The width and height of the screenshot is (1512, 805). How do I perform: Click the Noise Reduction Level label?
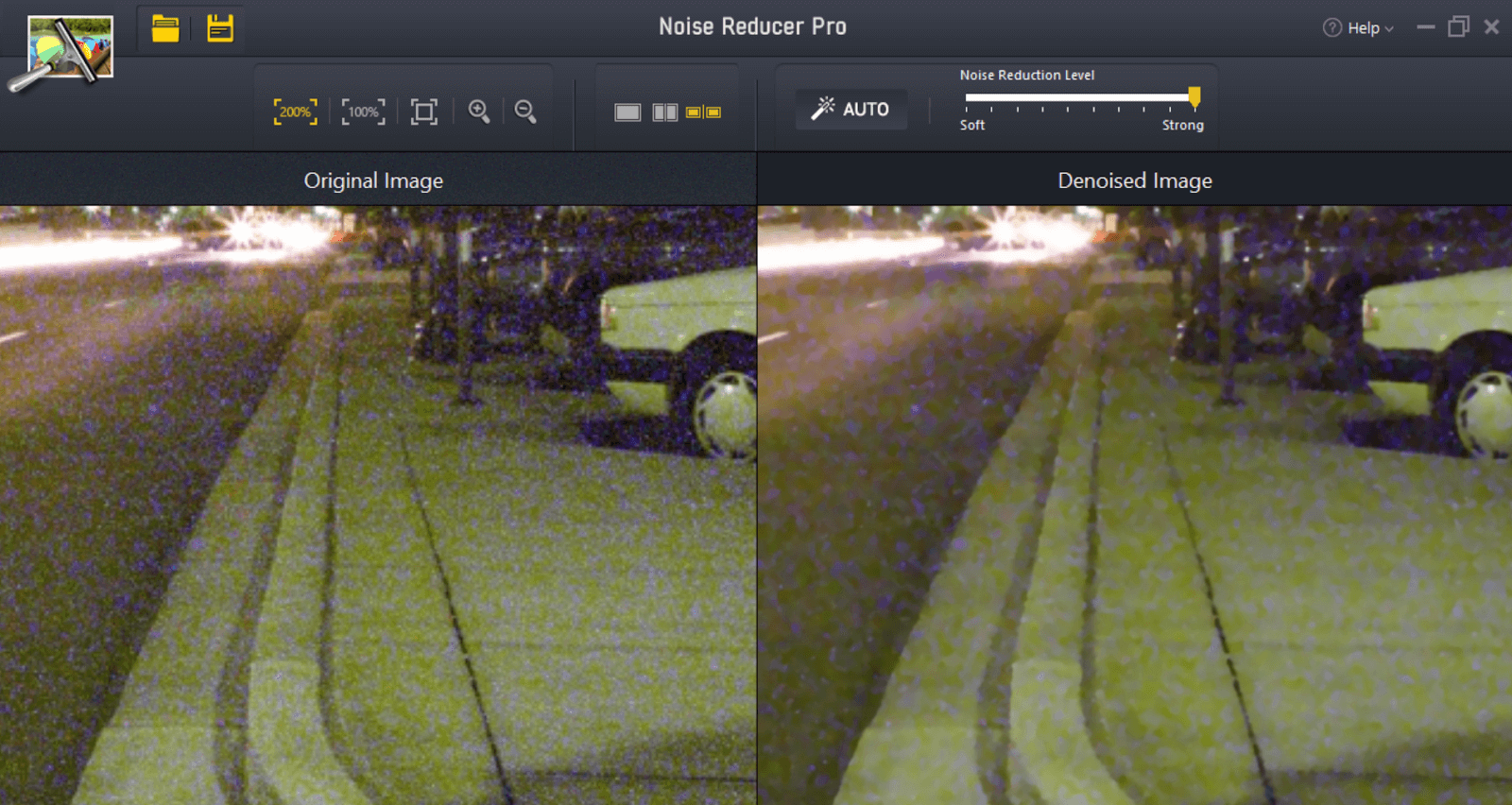coord(1027,75)
